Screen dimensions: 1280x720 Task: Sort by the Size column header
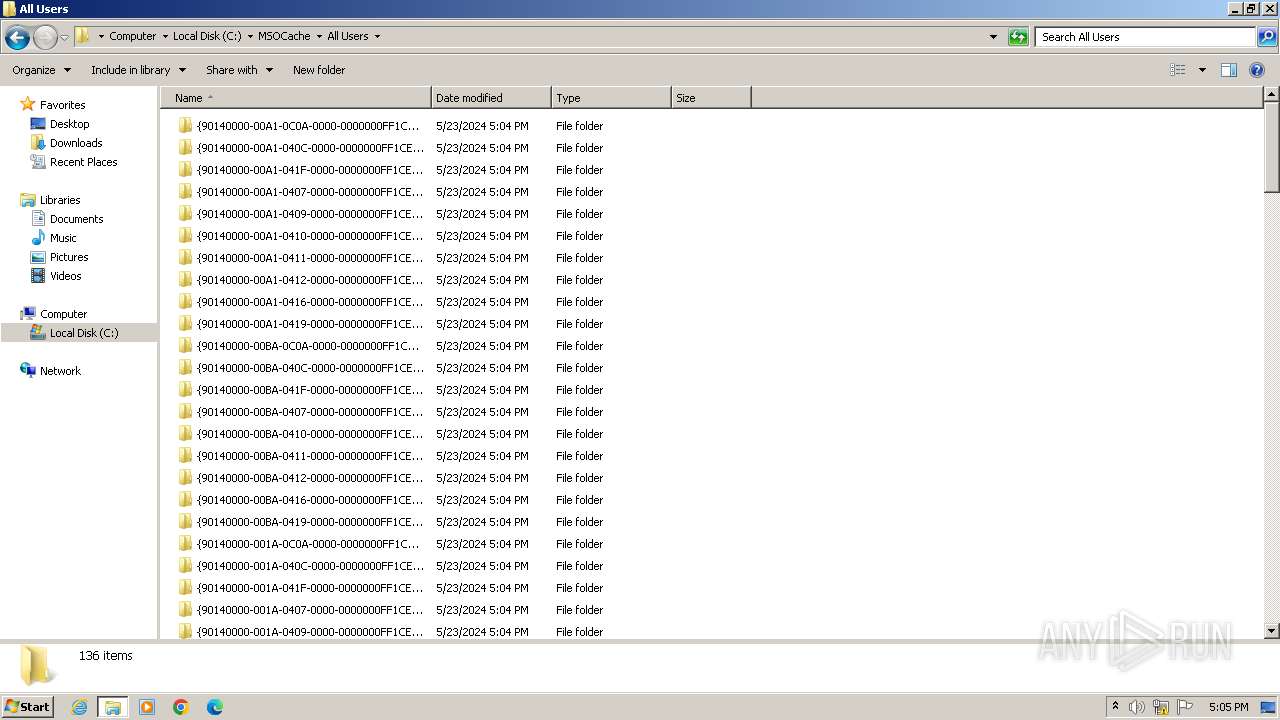click(711, 98)
